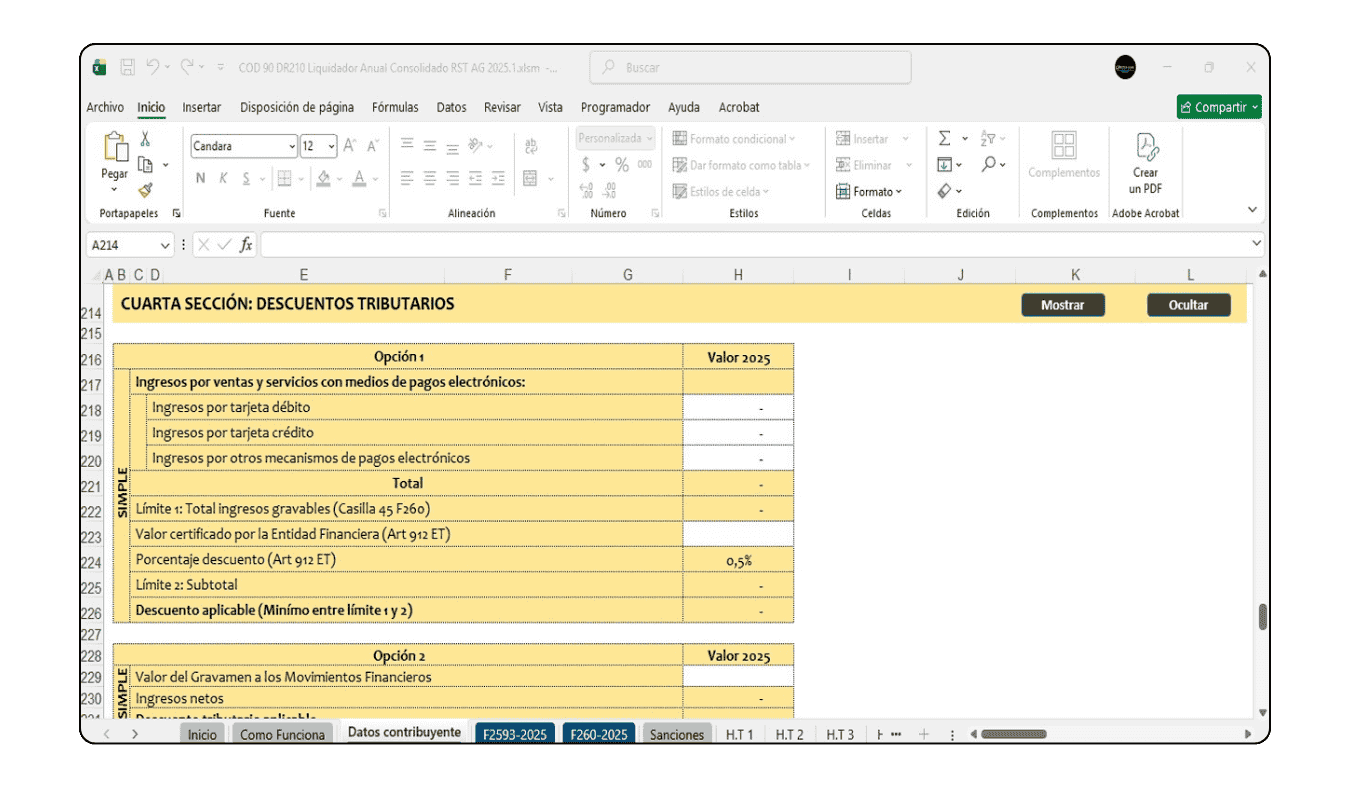The image size is (1350, 788).
Task: Toggle italic formatting with K button
Action: [x=223, y=179]
